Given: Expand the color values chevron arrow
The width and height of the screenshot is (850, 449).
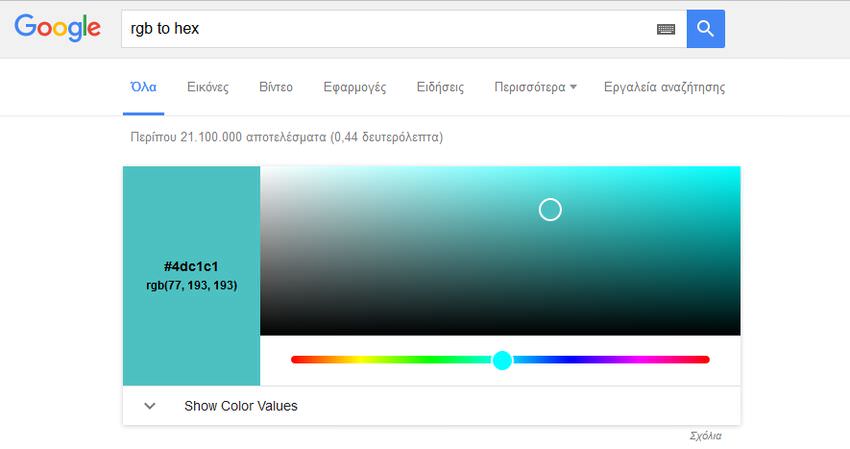Looking at the screenshot, I should coord(150,406).
